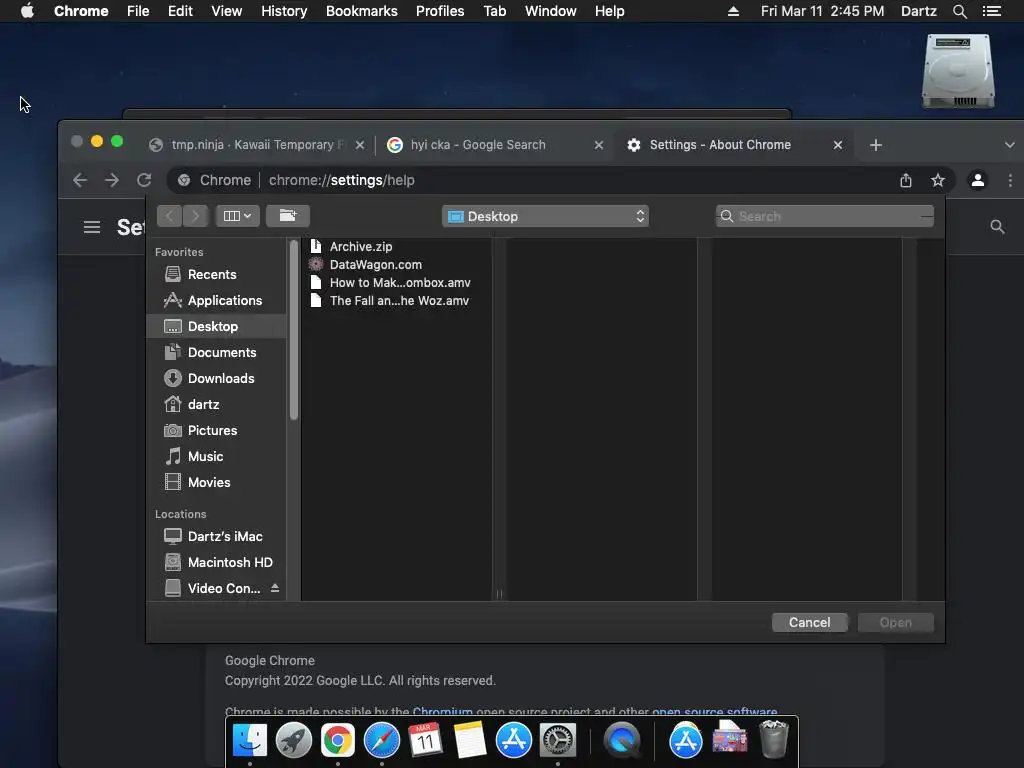The width and height of the screenshot is (1024, 768).
Task: Open Chrome's three-dot menu
Action: pyautogui.click(x=1010, y=180)
